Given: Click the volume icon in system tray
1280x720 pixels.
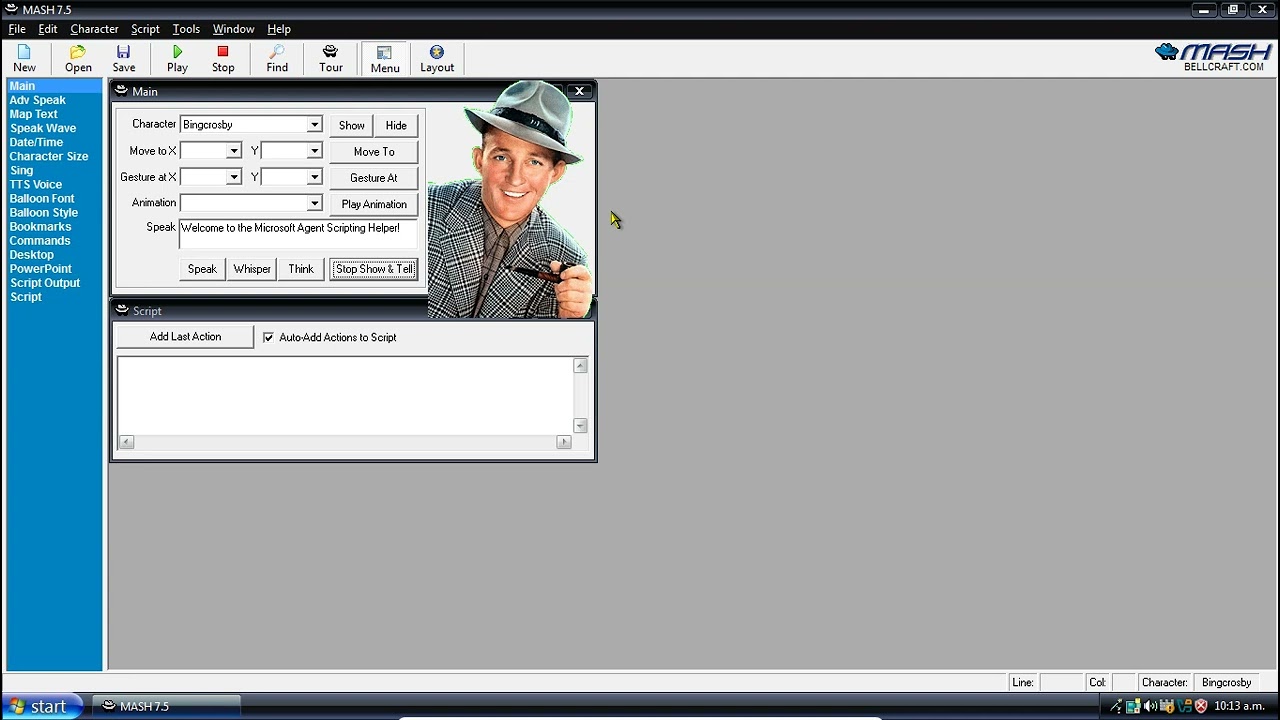Looking at the screenshot, I should pyautogui.click(x=1150, y=706).
